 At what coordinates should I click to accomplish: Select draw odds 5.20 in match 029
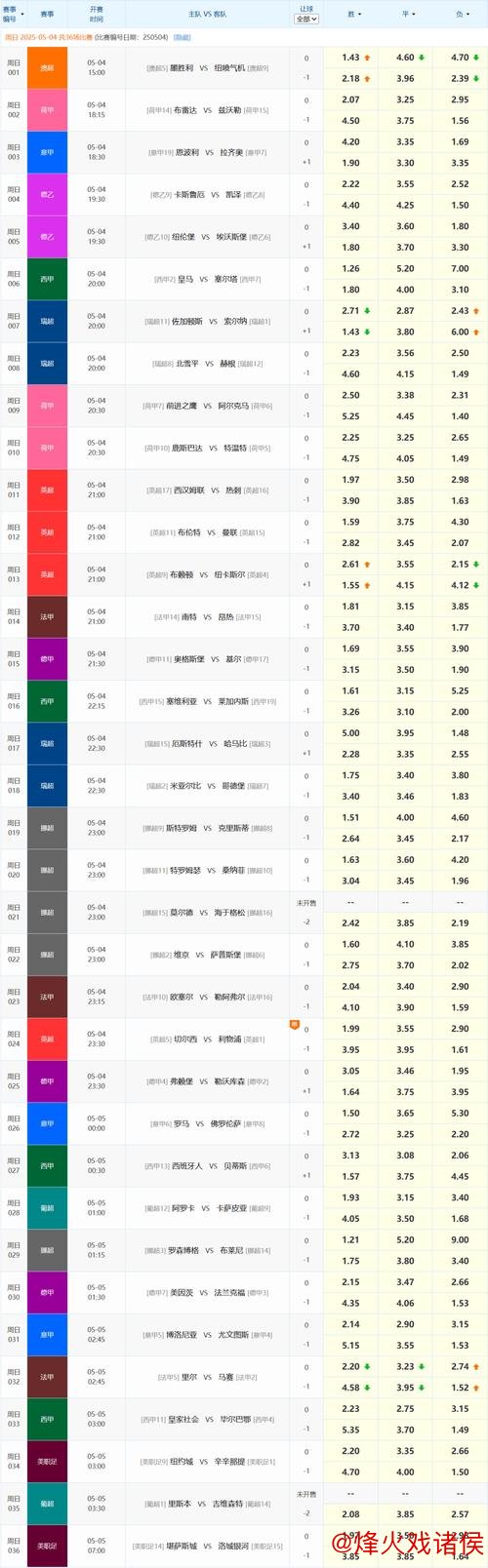click(405, 1239)
